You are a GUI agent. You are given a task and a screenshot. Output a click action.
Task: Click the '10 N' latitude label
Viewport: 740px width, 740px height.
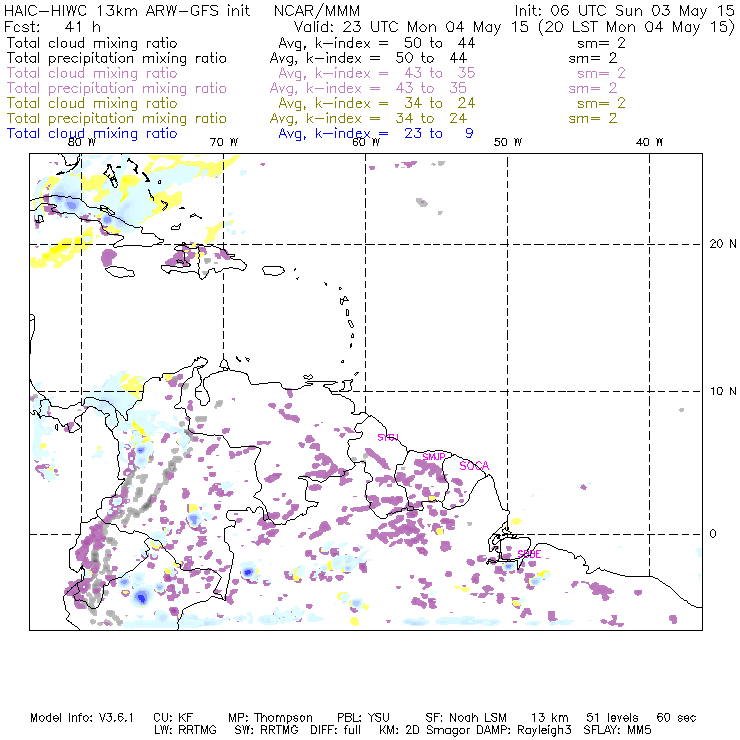(x=723, y=391)
